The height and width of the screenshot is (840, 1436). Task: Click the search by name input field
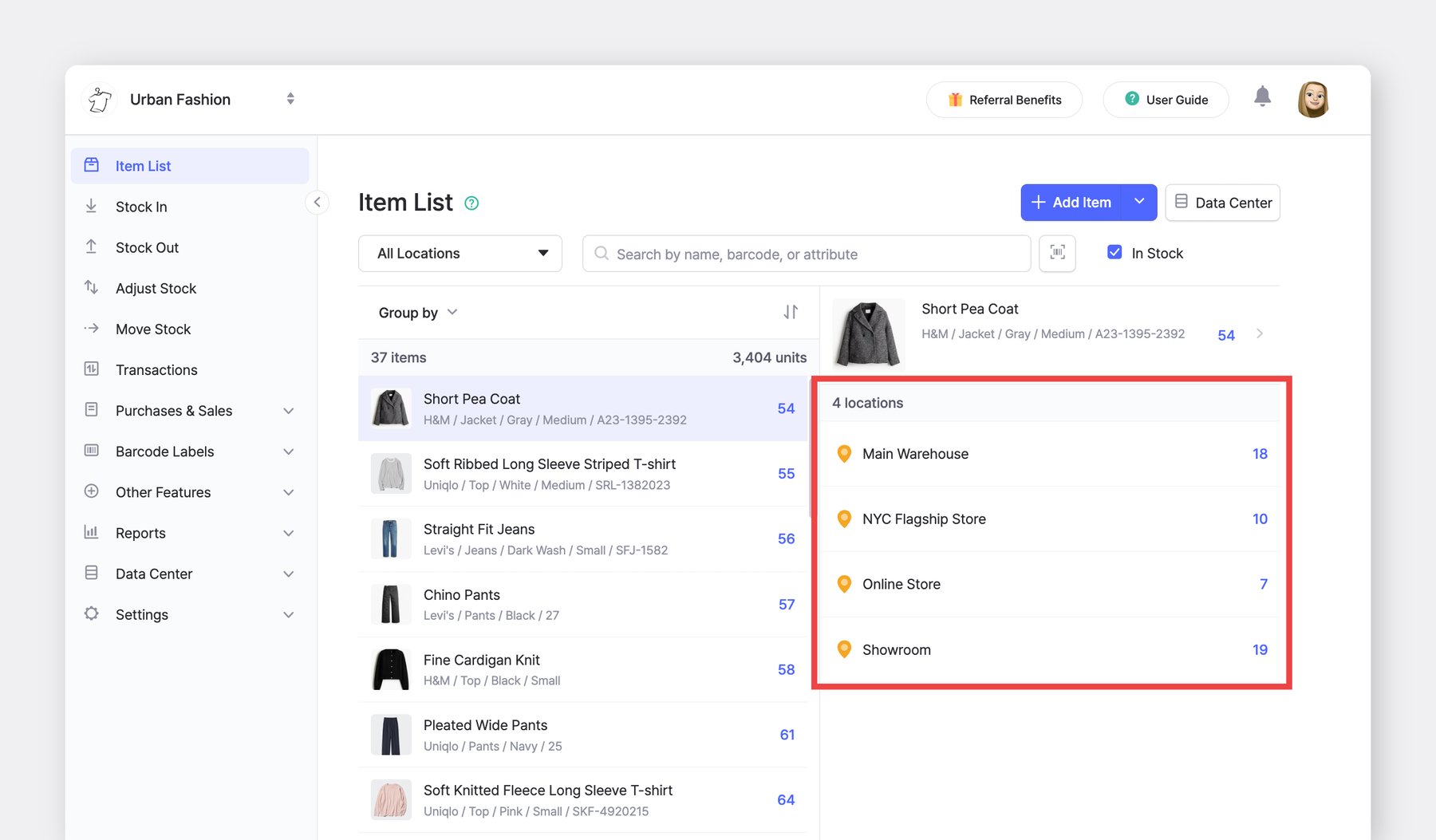tap(814, 254)
